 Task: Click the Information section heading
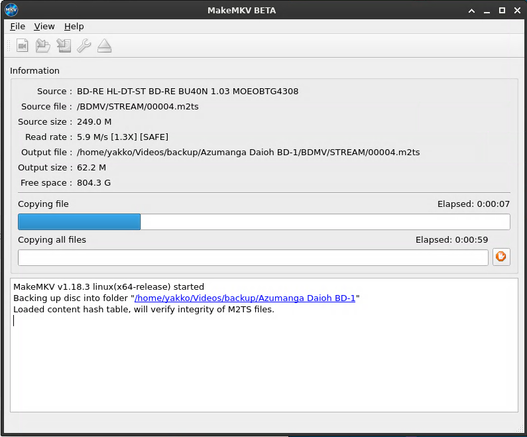point(35,71)
